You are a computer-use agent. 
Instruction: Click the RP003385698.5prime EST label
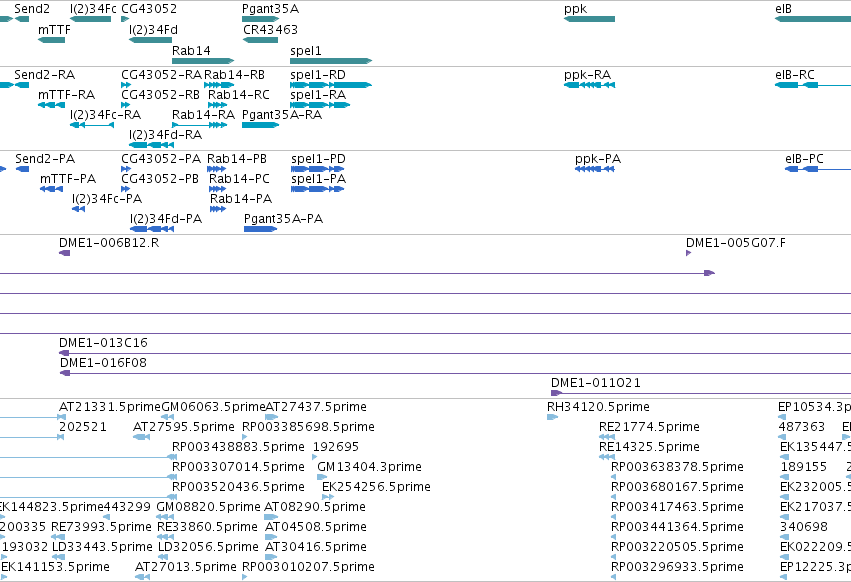308,427
